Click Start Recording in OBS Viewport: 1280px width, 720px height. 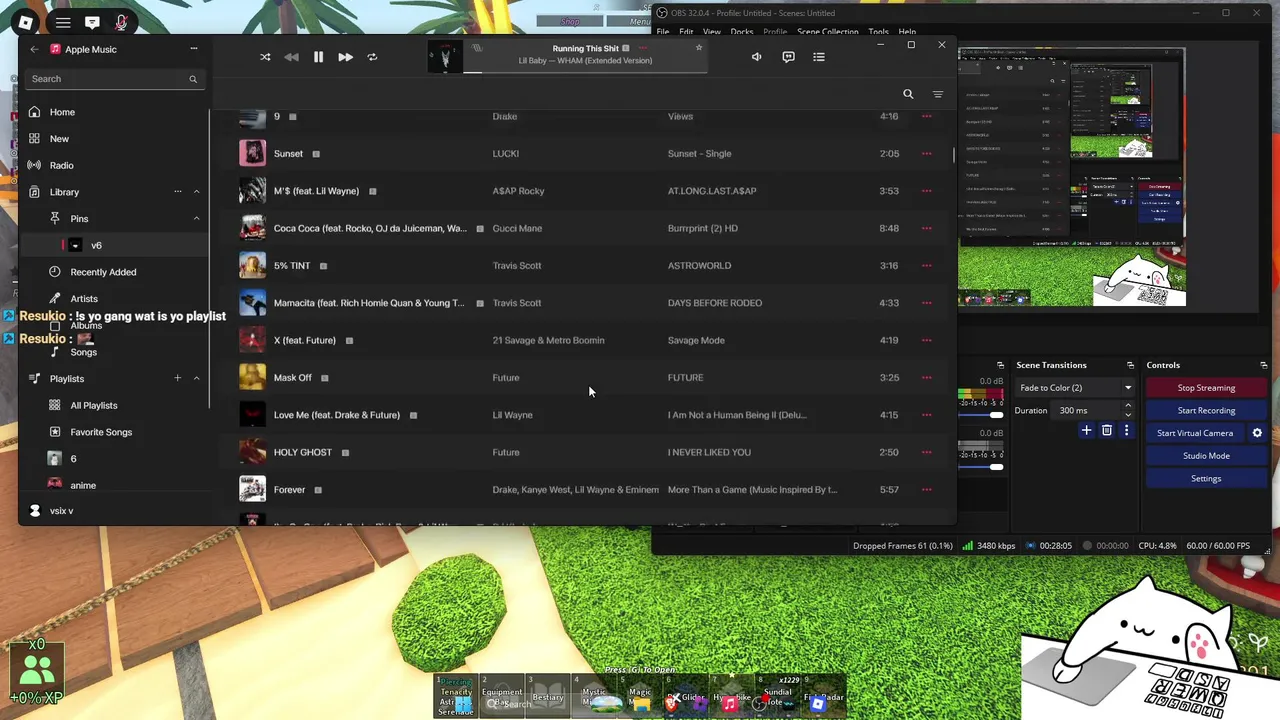[1206, 411]
